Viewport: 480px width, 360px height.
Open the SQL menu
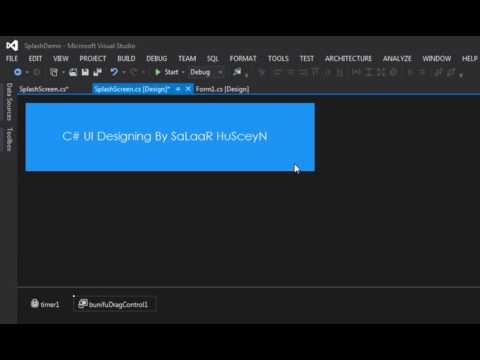212,59
